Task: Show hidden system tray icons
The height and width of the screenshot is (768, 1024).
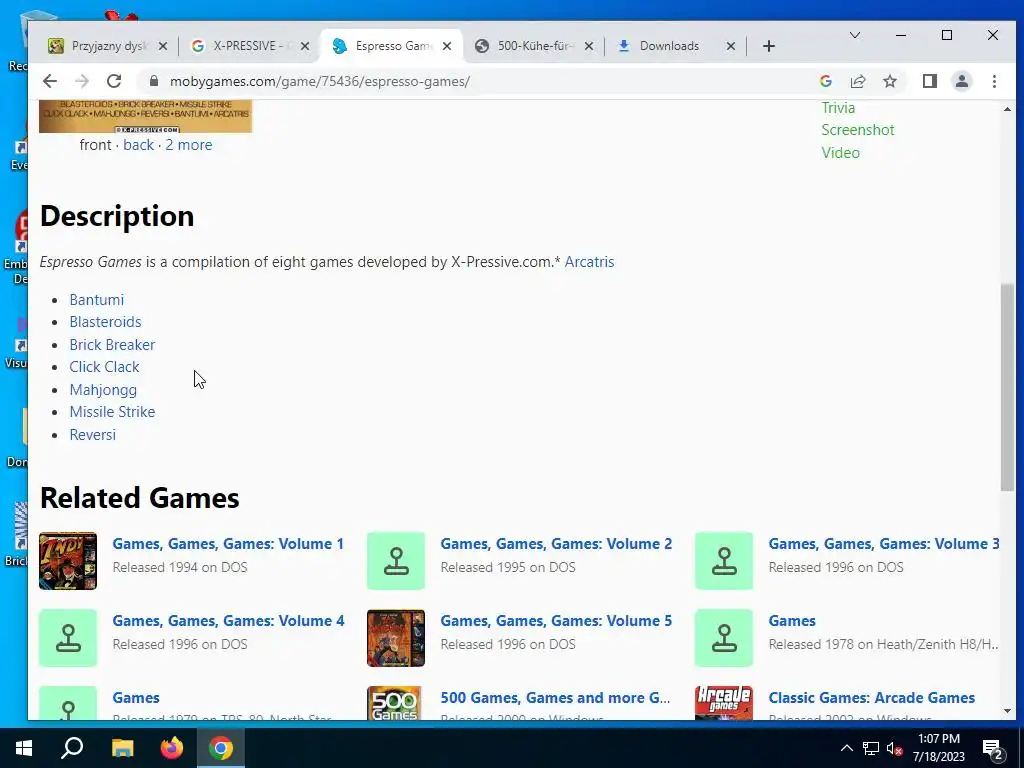Action: tap(846, 748)
